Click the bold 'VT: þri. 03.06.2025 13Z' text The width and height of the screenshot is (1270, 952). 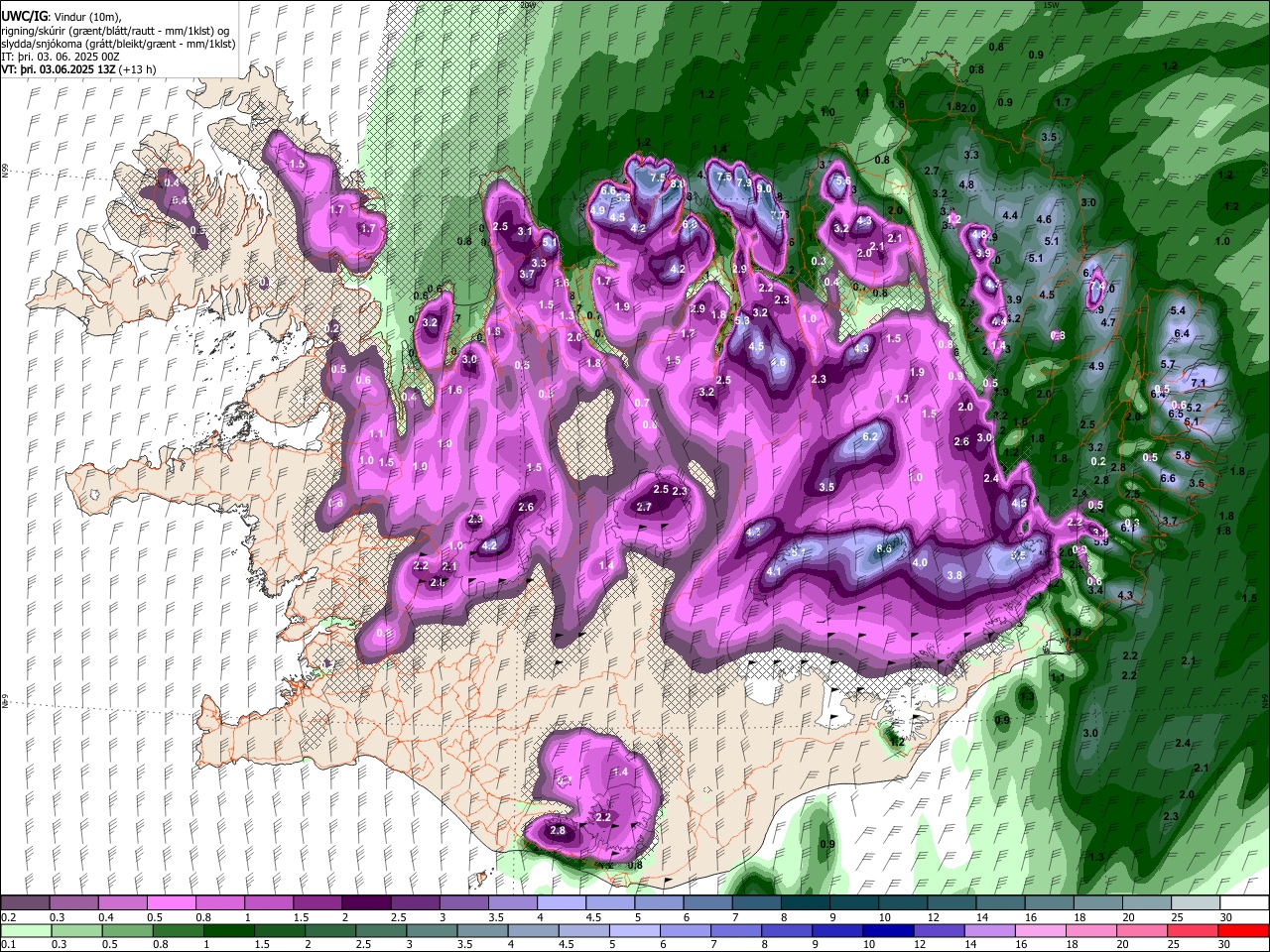tap(59, 70)
